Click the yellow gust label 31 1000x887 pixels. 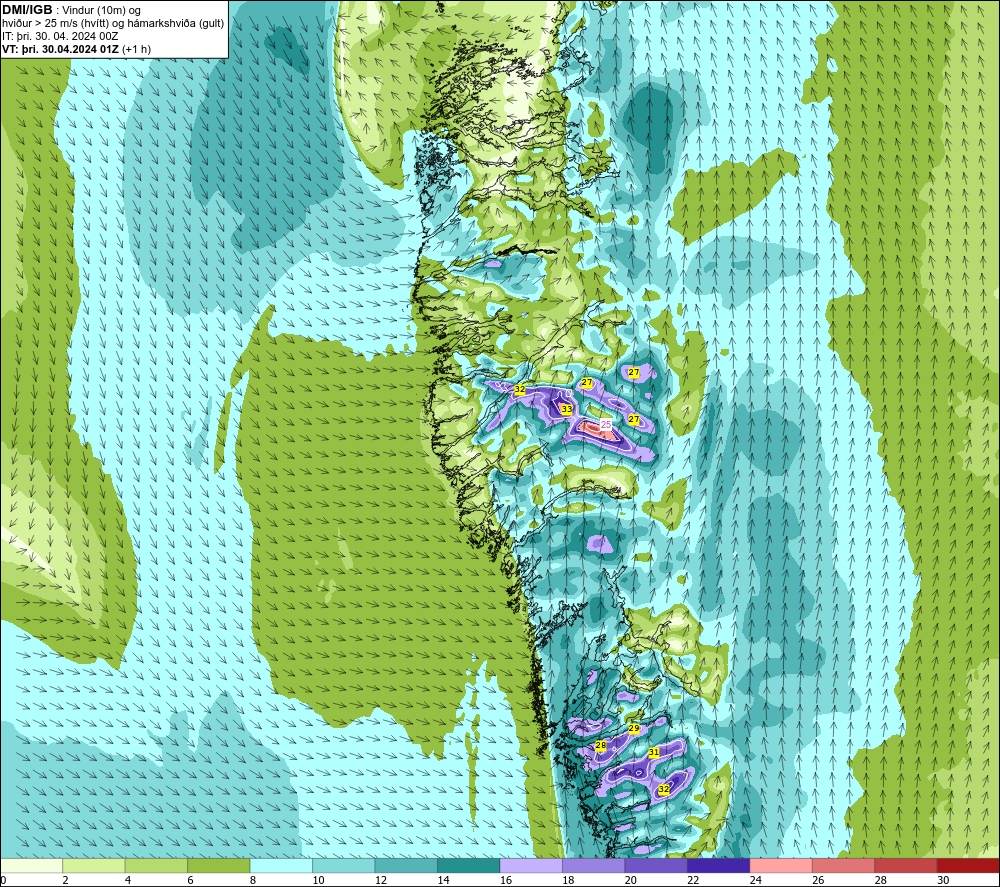(x=654, y=752)
